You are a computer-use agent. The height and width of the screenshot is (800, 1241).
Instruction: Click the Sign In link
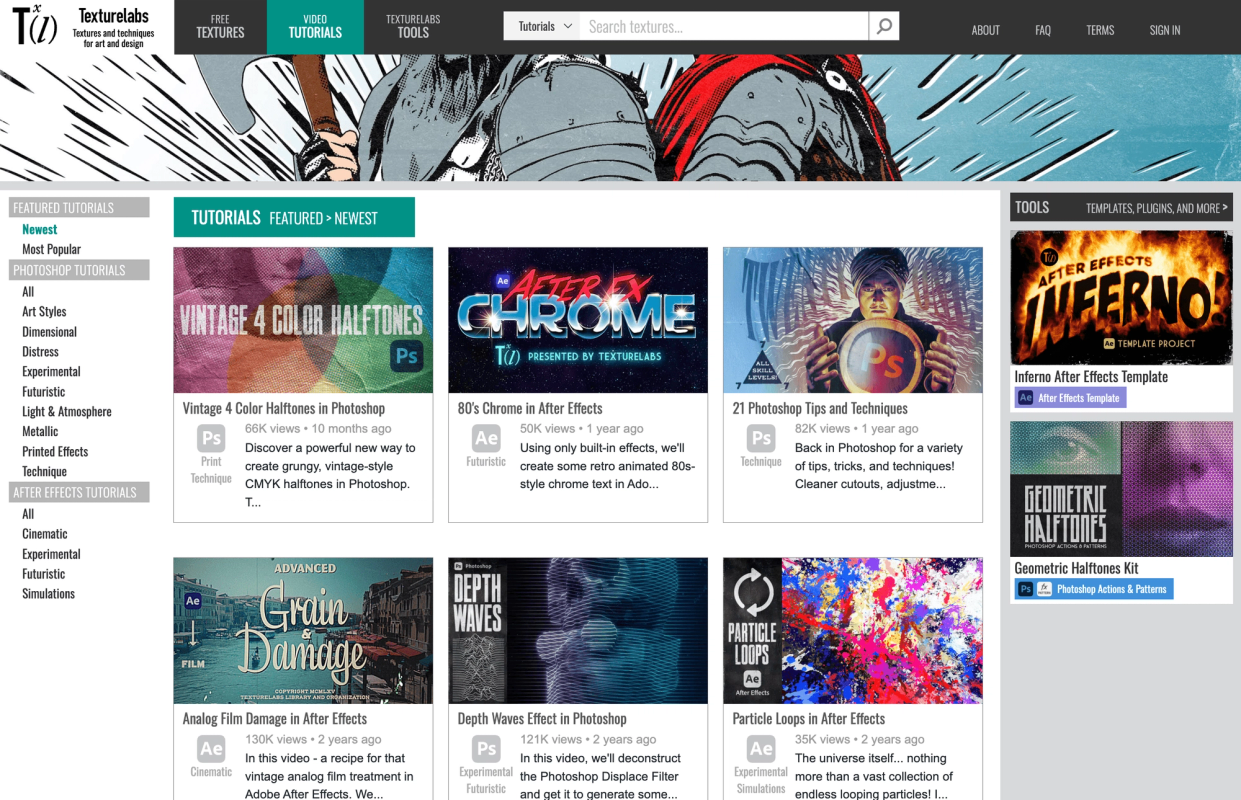click(1165, 30)
